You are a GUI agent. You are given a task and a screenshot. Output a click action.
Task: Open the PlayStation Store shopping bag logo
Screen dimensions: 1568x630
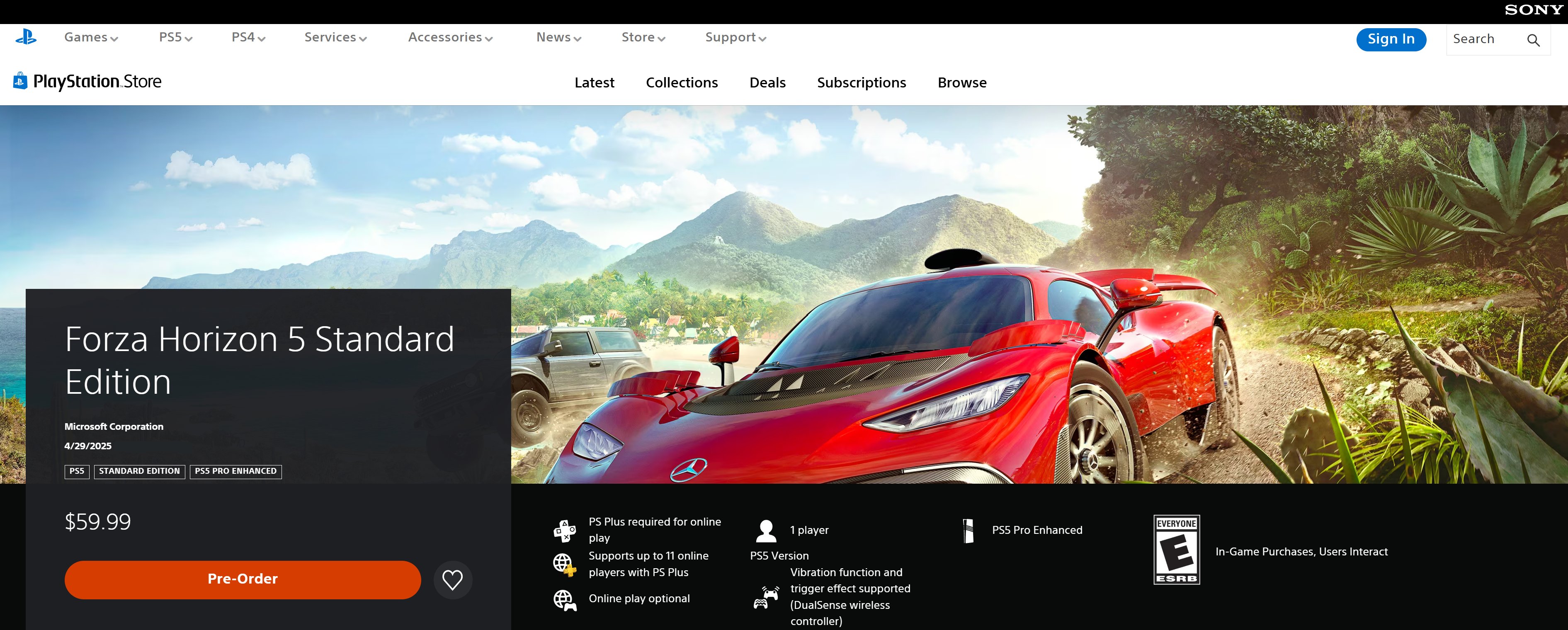pyautogui.click(x=20, y=80)
